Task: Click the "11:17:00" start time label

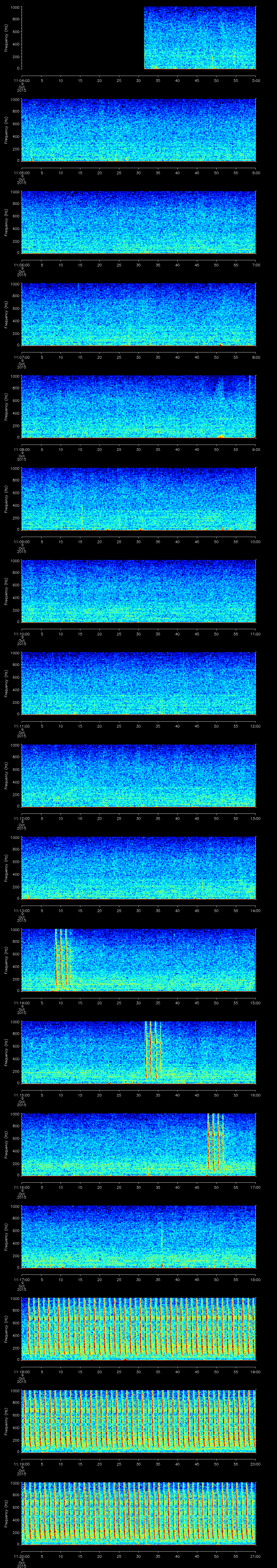Action: point(21,1279)
